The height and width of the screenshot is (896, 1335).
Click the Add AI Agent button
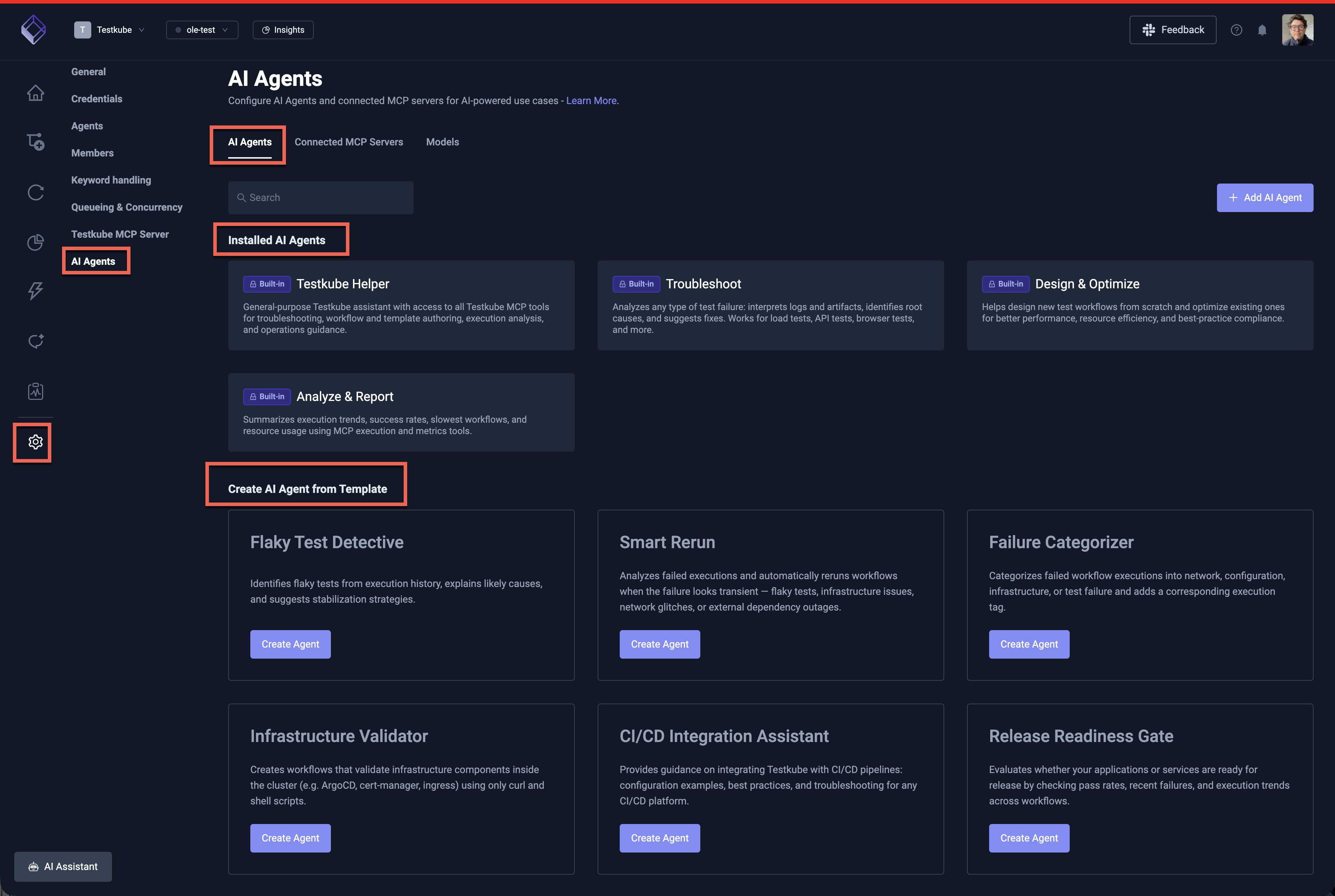pyautogui.click(x=1265, y=197)
